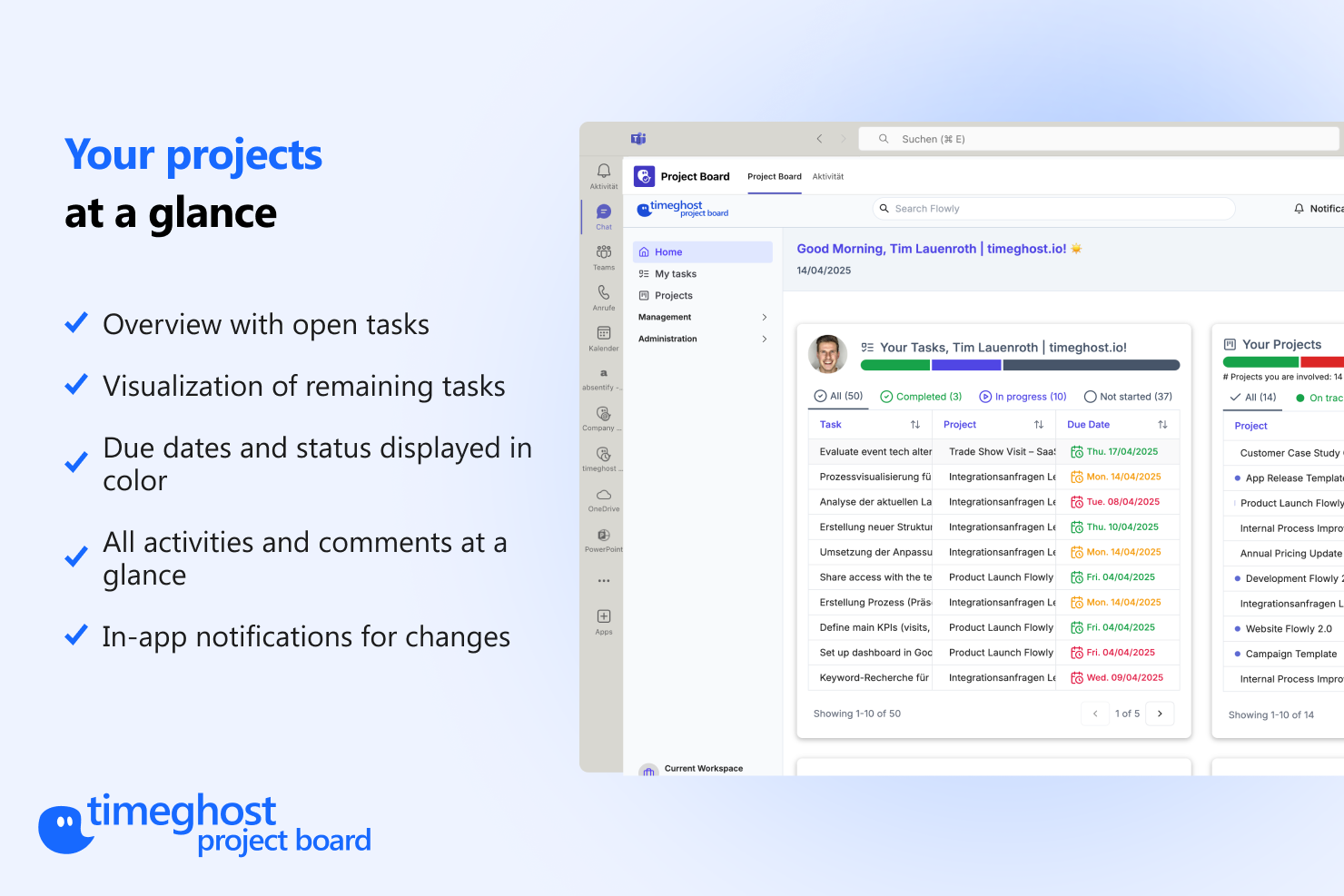Go to next tasks page
The width and height of the screenshot is (1344, 896).
tap(1160, 714)
